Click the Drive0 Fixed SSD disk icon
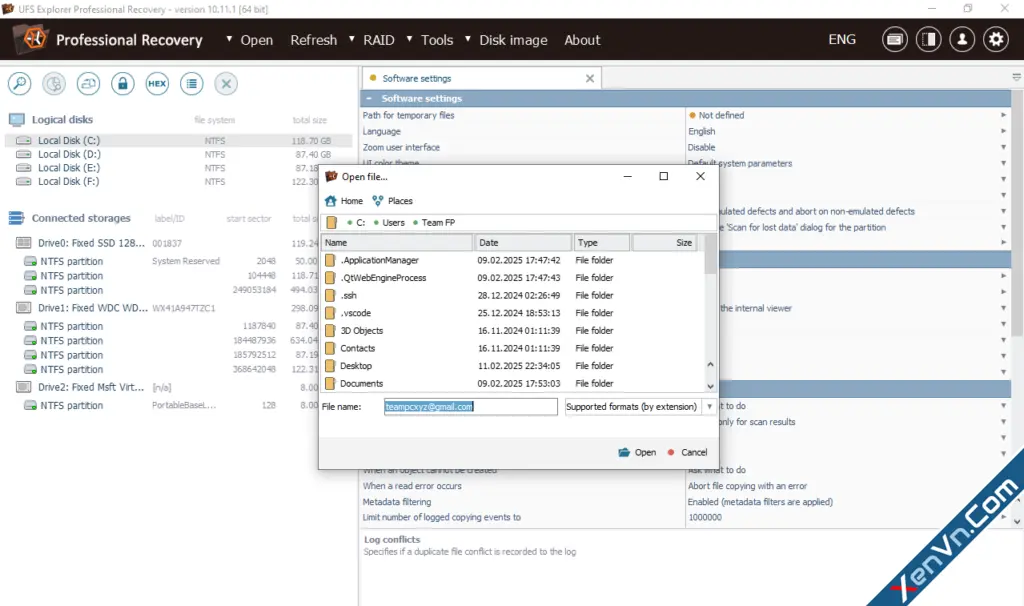This screenshot has width=1024, height=606. click(24, 243)
